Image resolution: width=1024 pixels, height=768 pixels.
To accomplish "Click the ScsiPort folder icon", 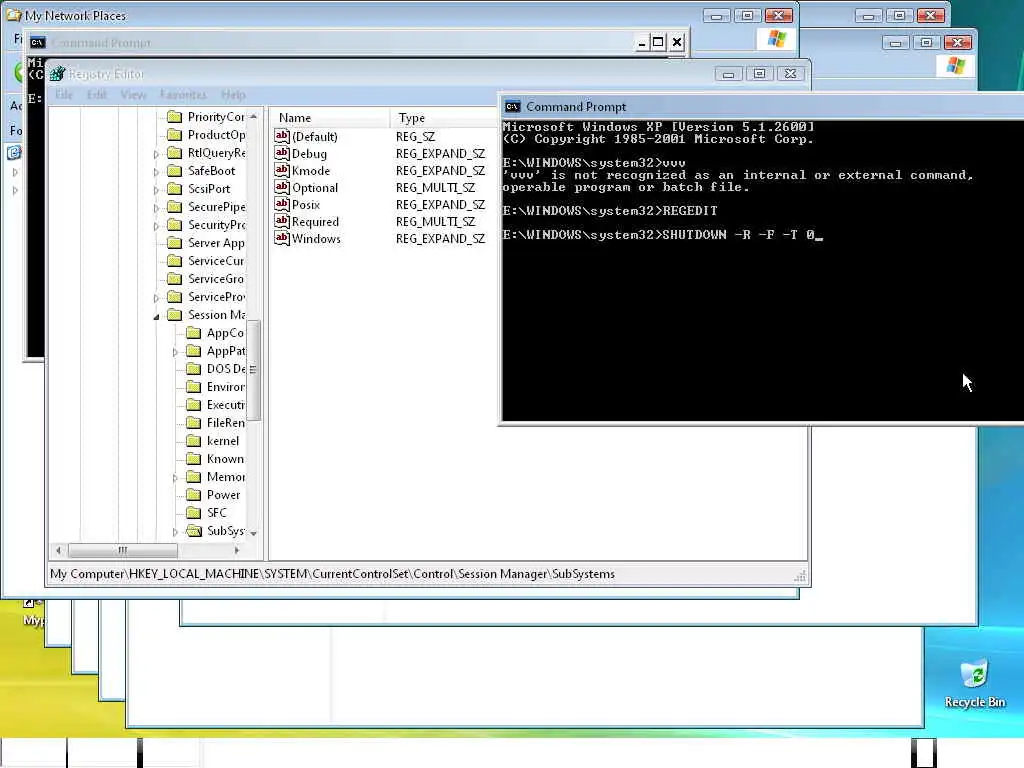I will (x=174, y=189).
